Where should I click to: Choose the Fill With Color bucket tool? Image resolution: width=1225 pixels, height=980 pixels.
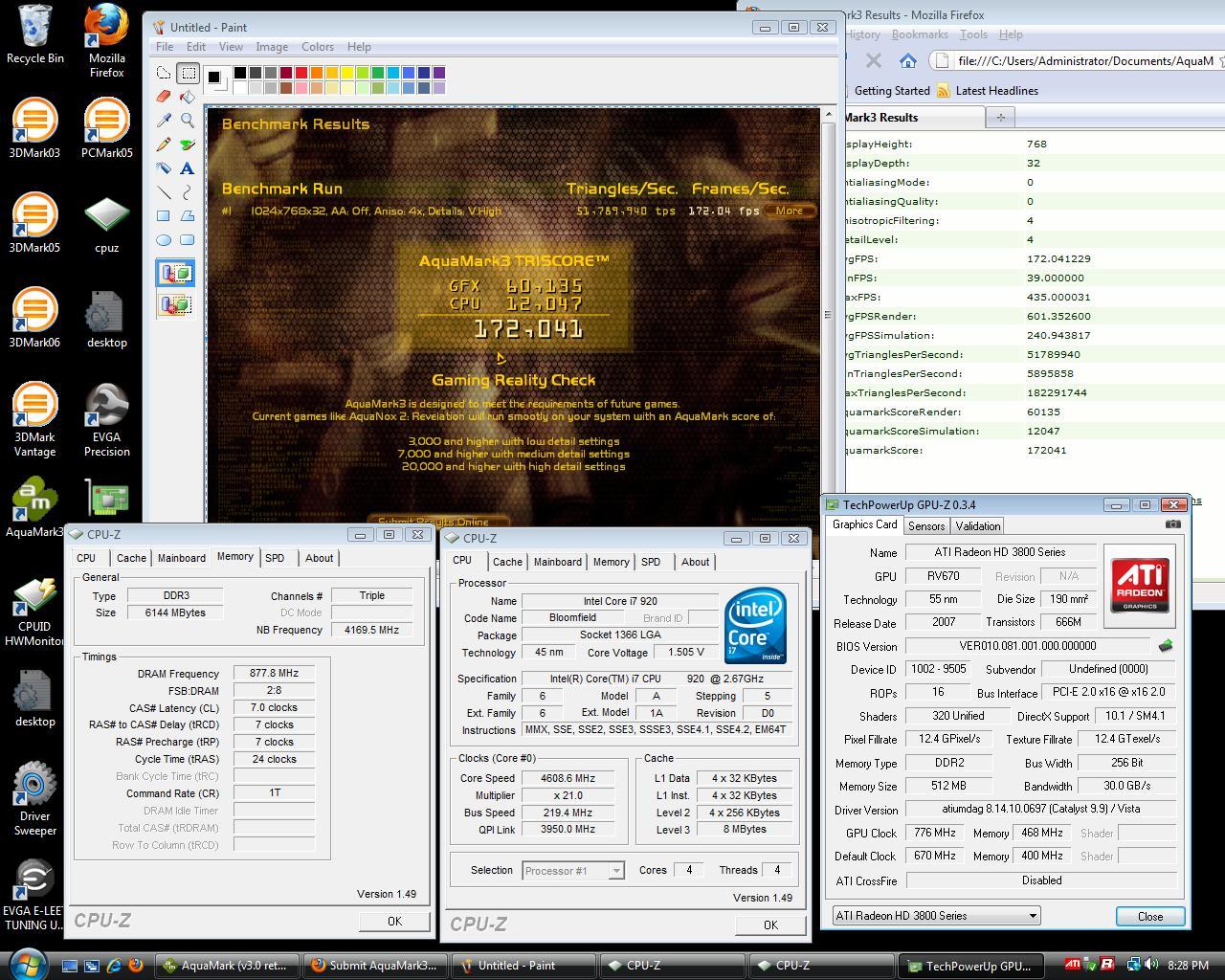[x=188, y=97]
